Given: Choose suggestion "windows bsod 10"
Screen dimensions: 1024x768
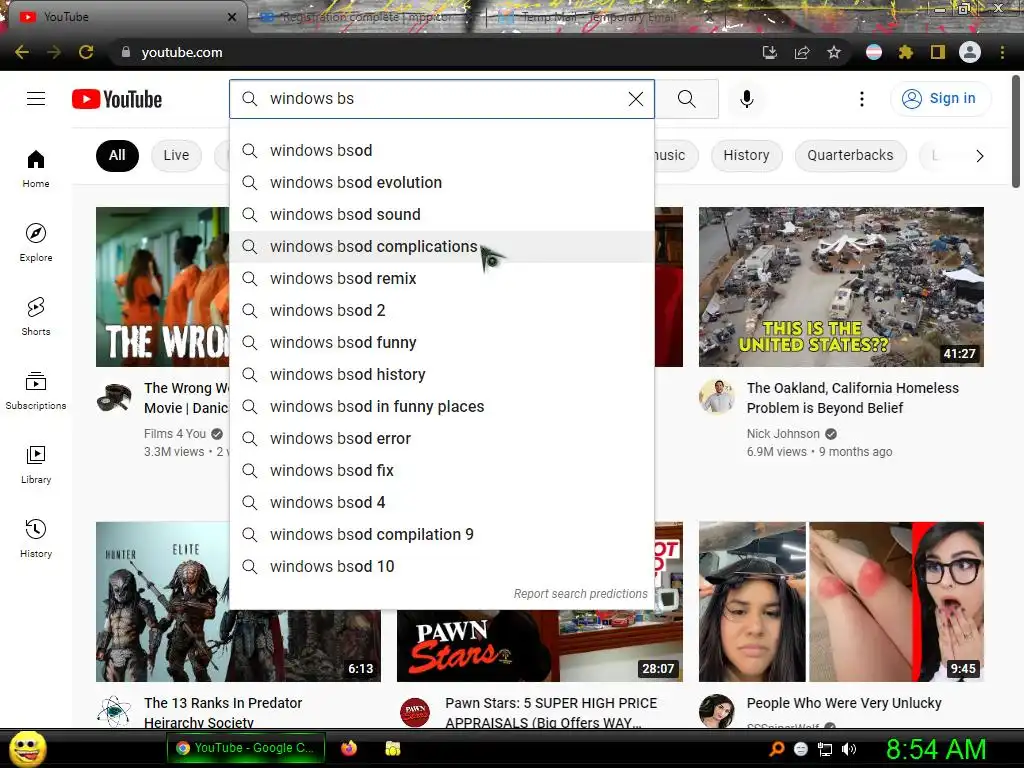Looking at the screenshot, I should (x=442, y=566).
